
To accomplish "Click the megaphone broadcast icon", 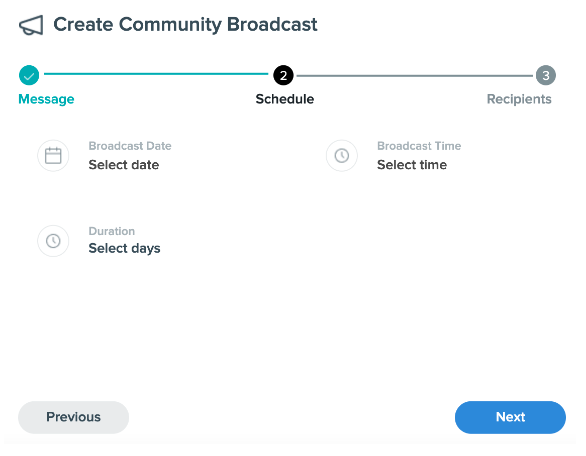I will tap(31, 25).
